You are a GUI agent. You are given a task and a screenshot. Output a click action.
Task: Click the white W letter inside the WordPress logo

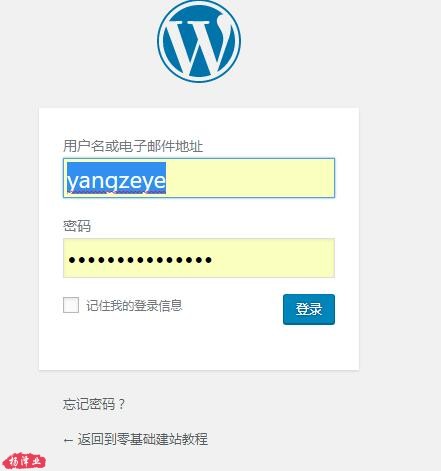click(199, 43)
